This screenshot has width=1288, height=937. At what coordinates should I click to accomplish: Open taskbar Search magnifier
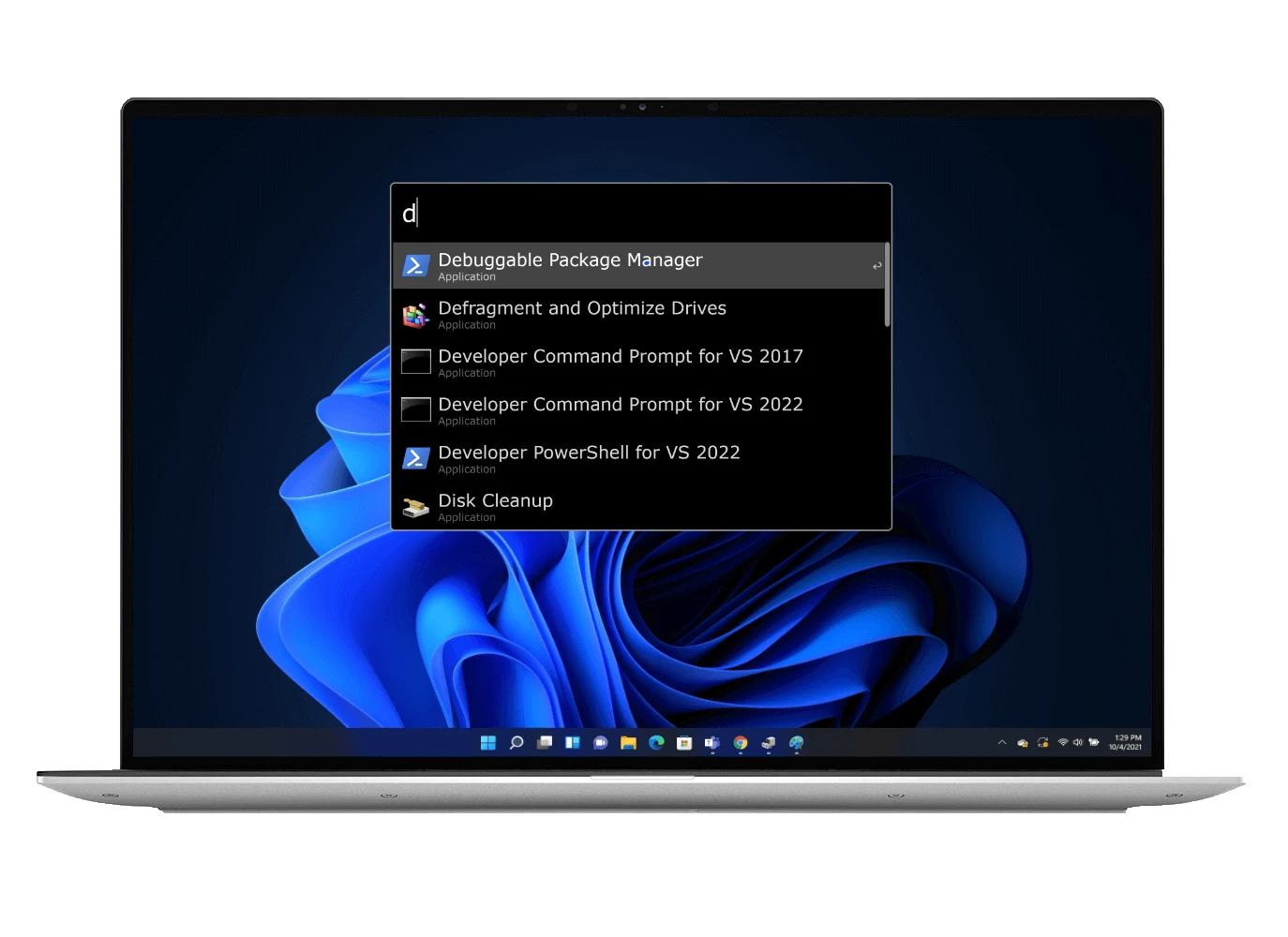pyautogui.click(x=517, y=743)
